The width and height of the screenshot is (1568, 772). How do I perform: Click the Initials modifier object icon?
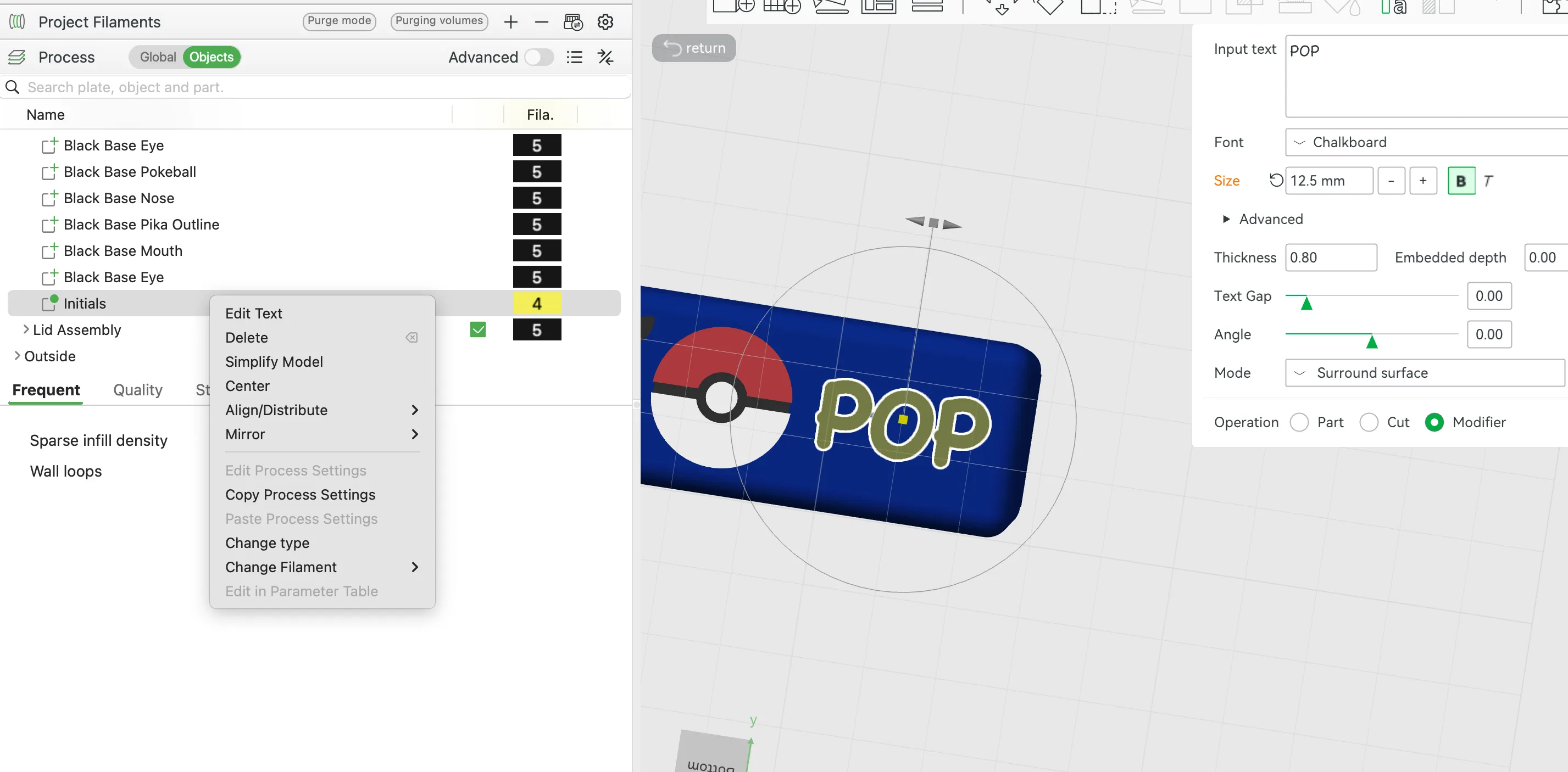(x=49, y=303)
